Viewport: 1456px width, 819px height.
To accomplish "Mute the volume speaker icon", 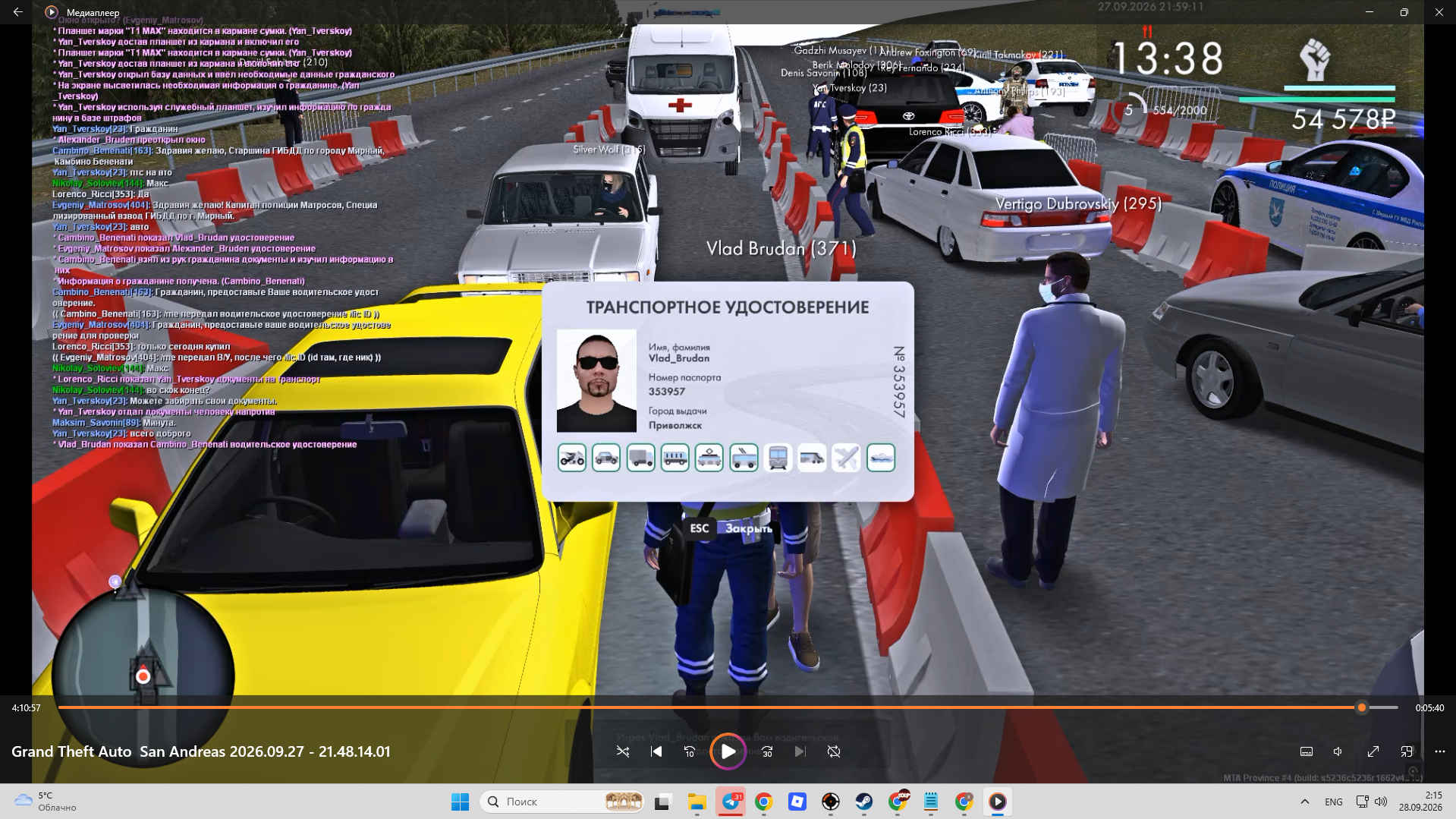I will pos(1338,751).
